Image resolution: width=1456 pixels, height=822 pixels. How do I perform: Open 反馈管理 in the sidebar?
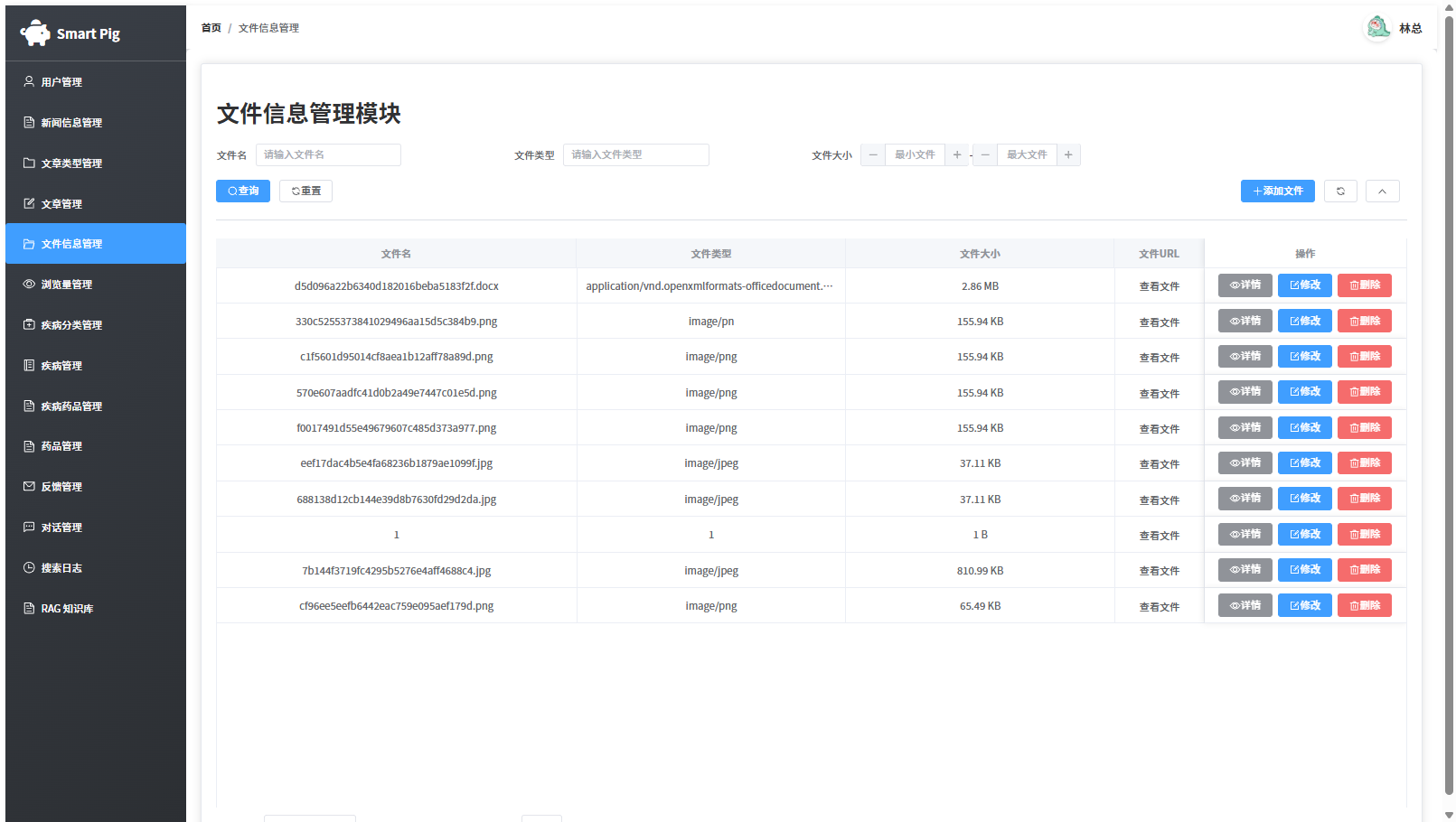(96, 487)
